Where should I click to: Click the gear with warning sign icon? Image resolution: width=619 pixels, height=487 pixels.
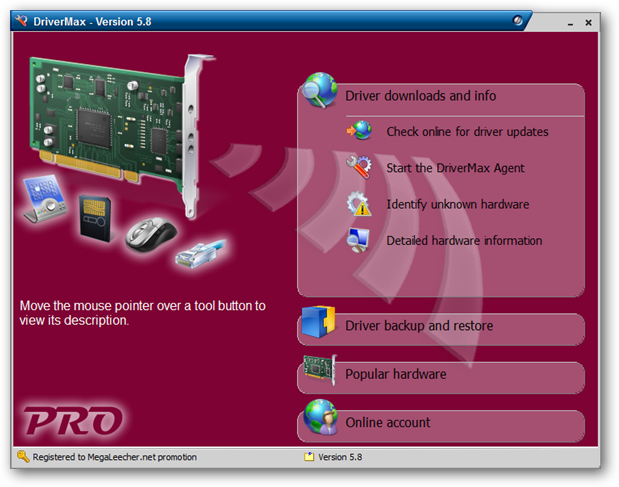click(x=359, y=204)
